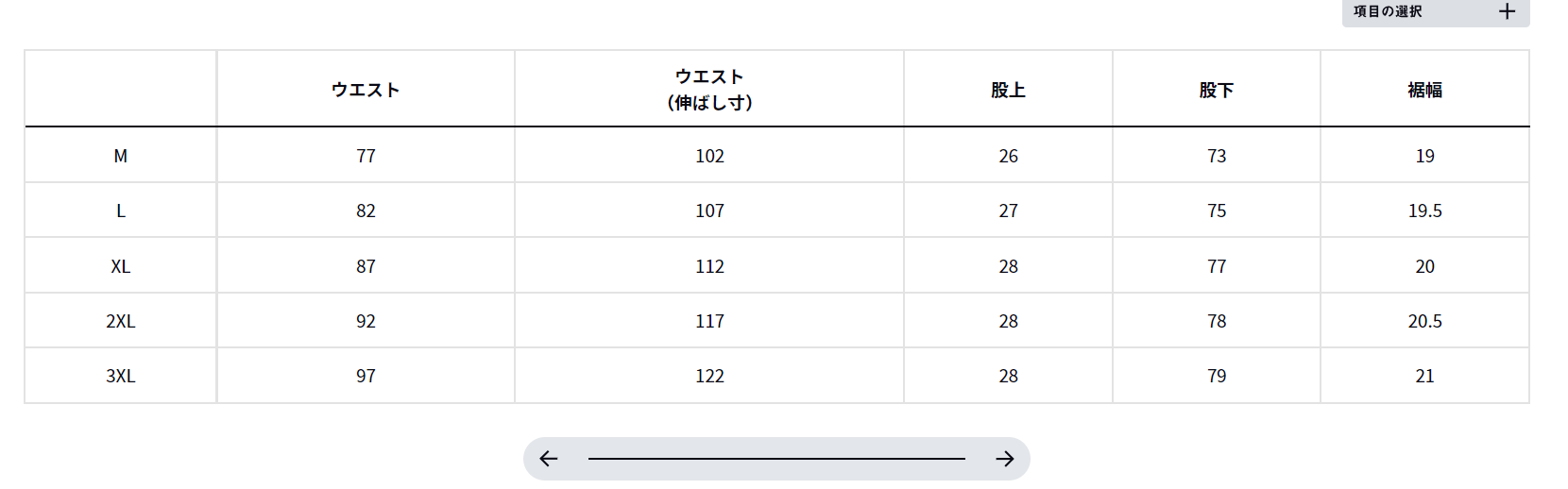Viewport: 1568px width, 489px height.
Task: Pick the 3XL size row label
Action: coord(121,376)
